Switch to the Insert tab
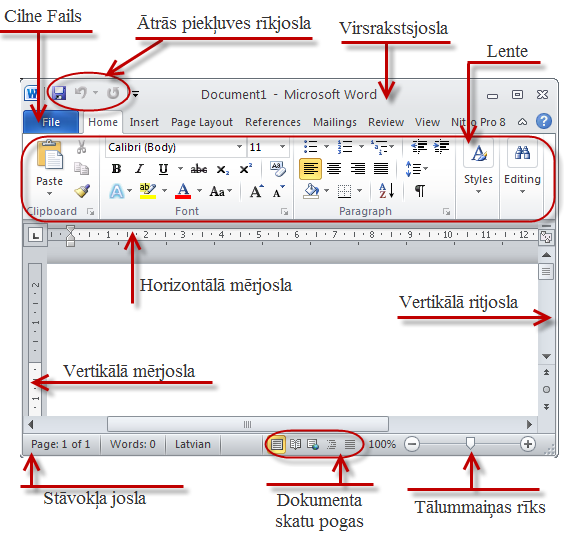This screenshot has height=533, width=571. click(x=144, y=122)
